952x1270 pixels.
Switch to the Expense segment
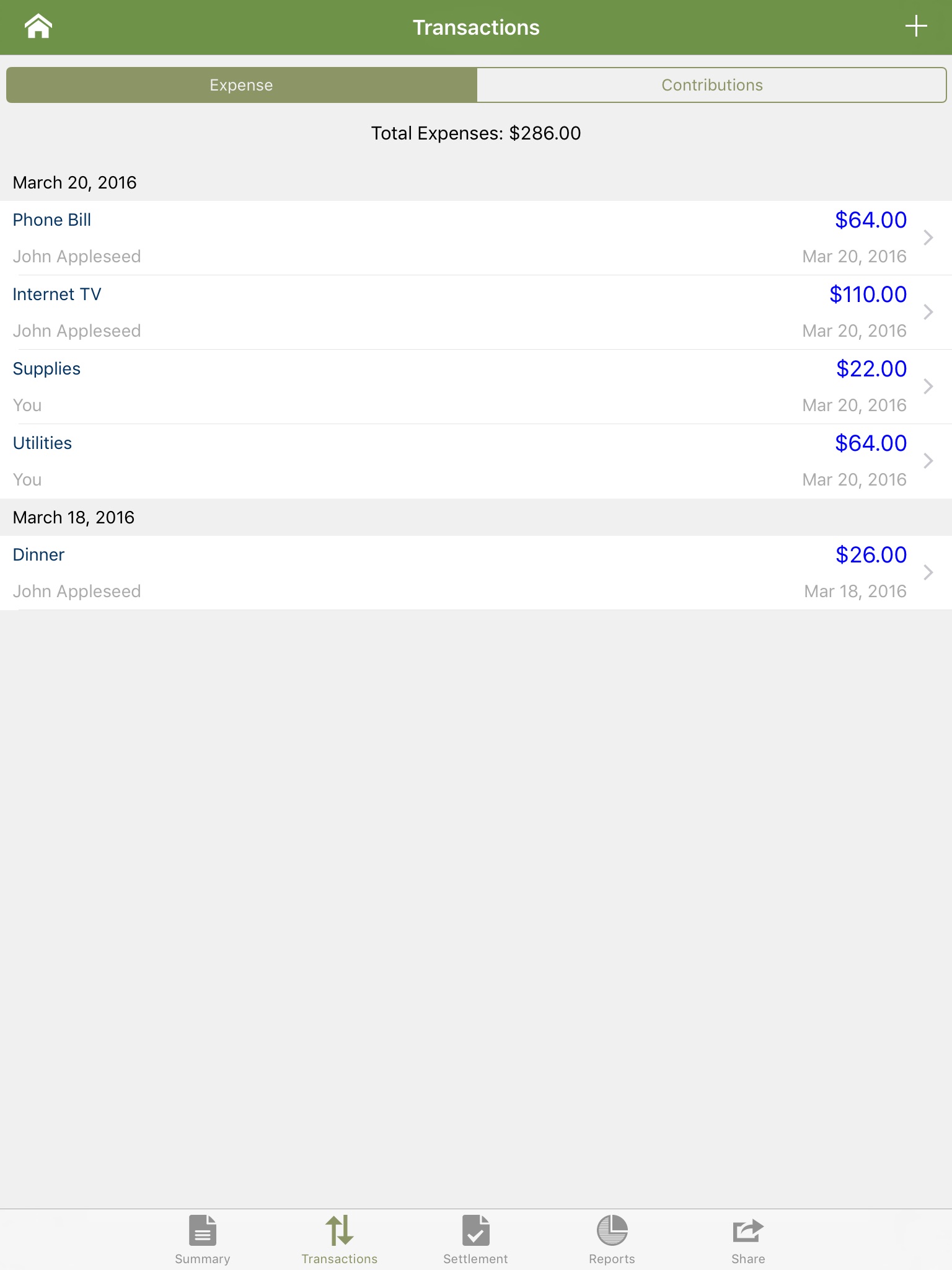pos(242,85)
